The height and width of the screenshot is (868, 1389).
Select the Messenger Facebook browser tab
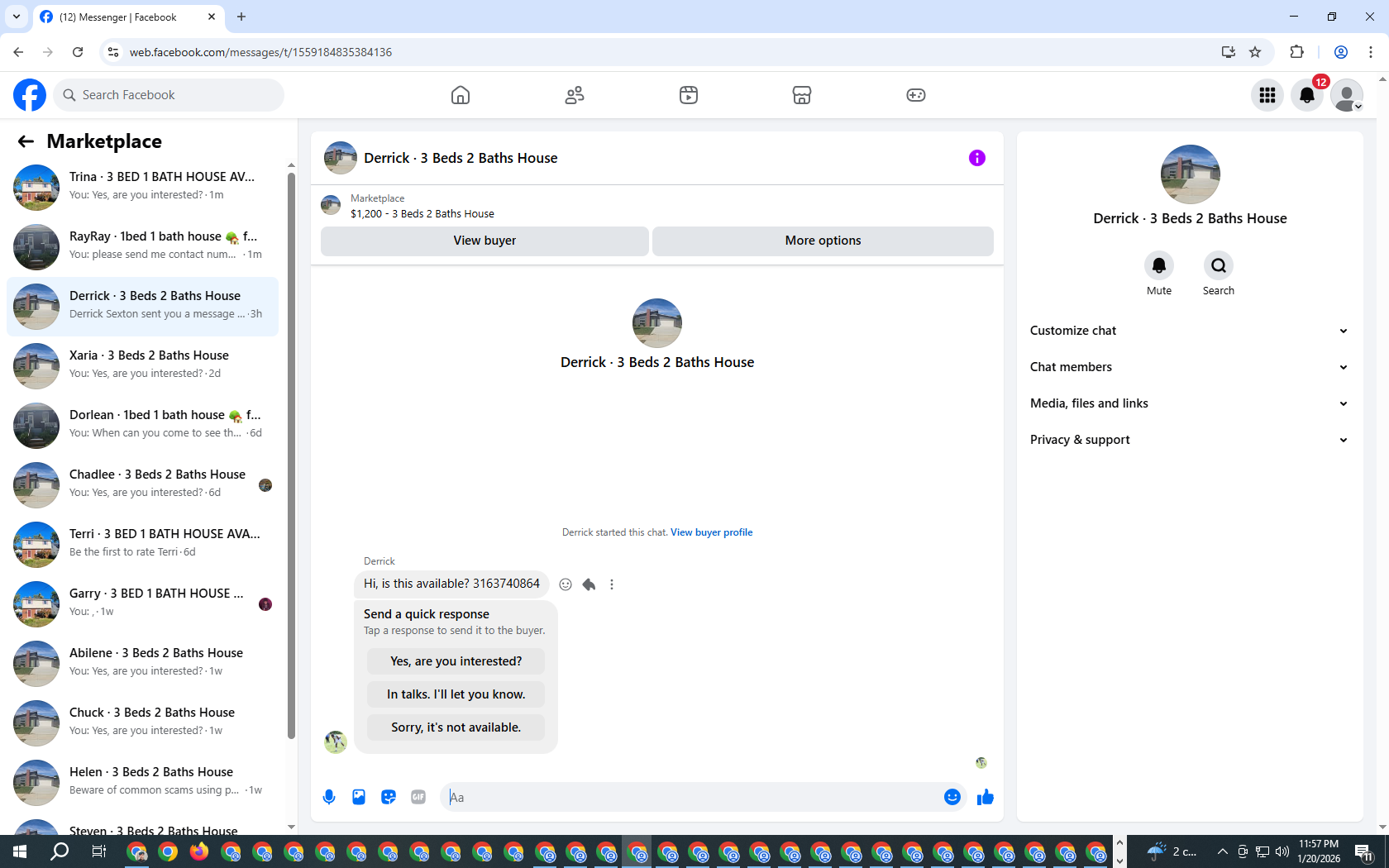click(128, 17)
